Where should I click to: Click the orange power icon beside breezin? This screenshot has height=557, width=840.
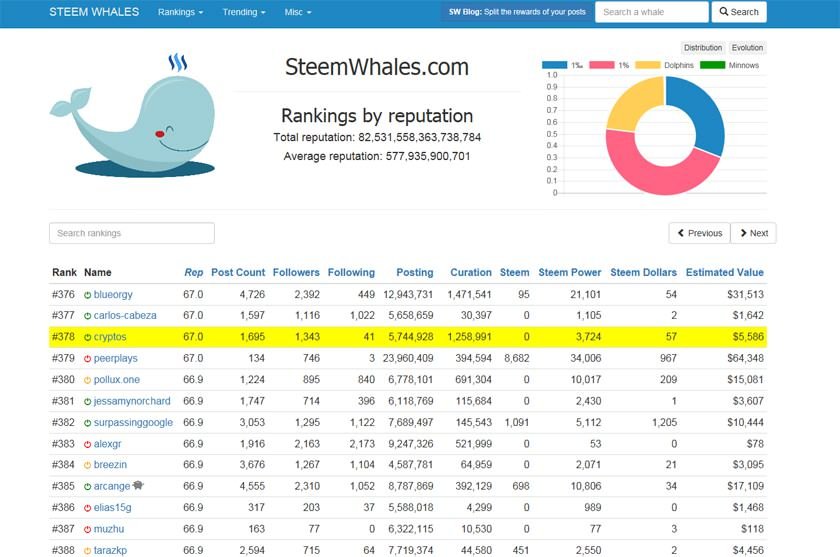click(87, 465)
